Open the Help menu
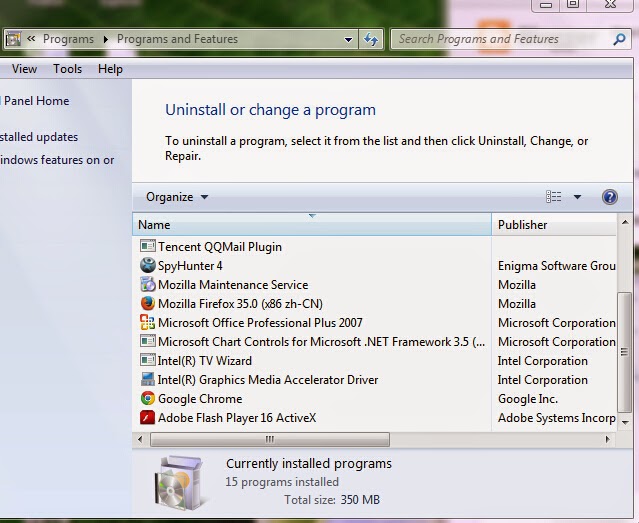639x523 pixels. pyautogui.click(x=110, y=69)
